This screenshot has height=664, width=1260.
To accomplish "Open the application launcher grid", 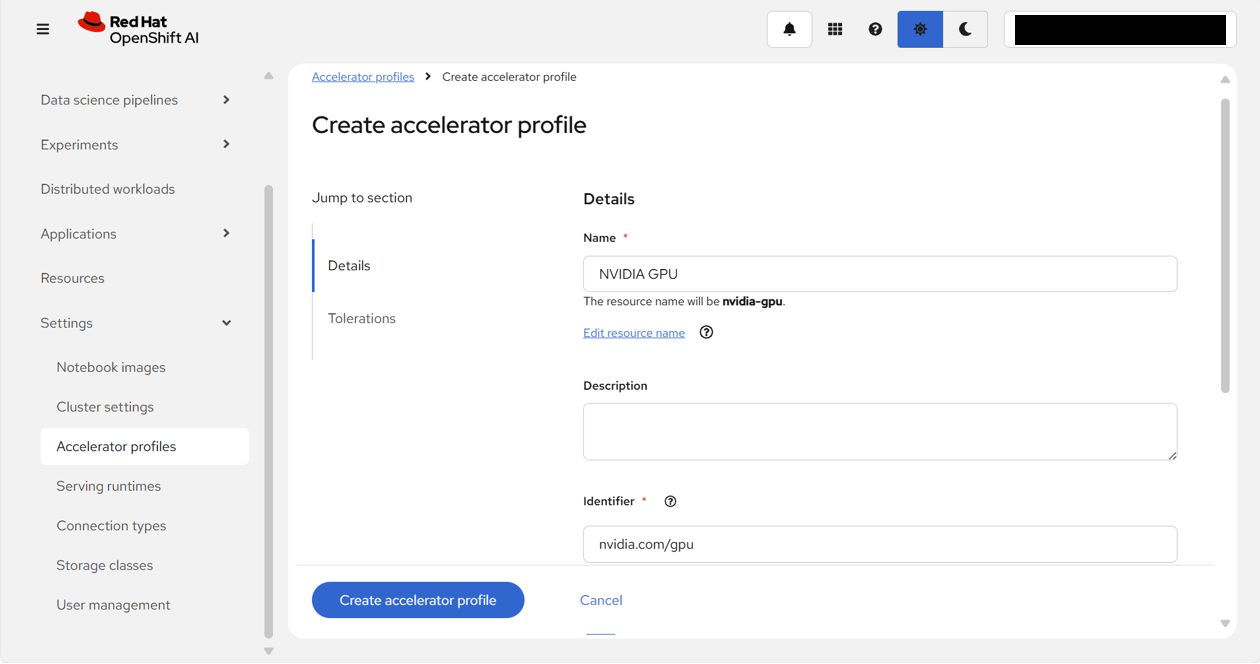I will 835,29.
